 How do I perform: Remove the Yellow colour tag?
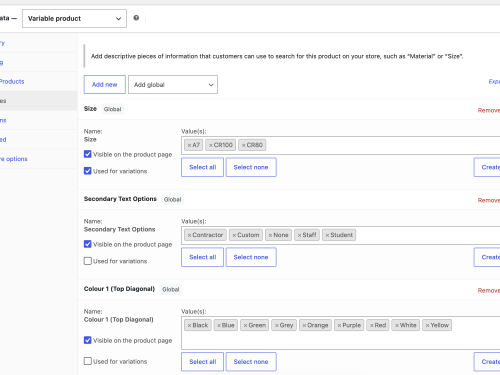427,326
